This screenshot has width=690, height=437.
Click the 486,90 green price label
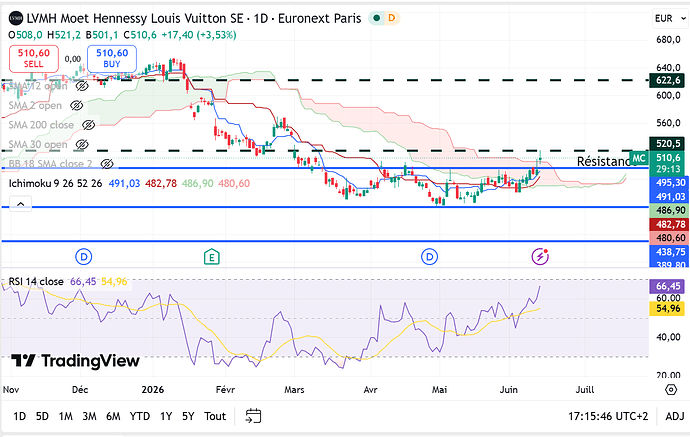point(670,210)
